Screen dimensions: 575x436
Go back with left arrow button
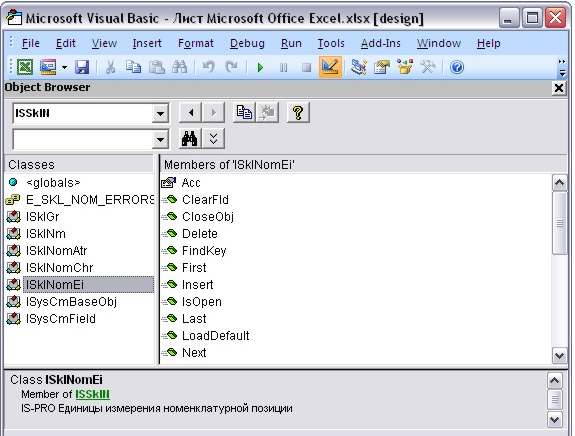pos(190,112)
